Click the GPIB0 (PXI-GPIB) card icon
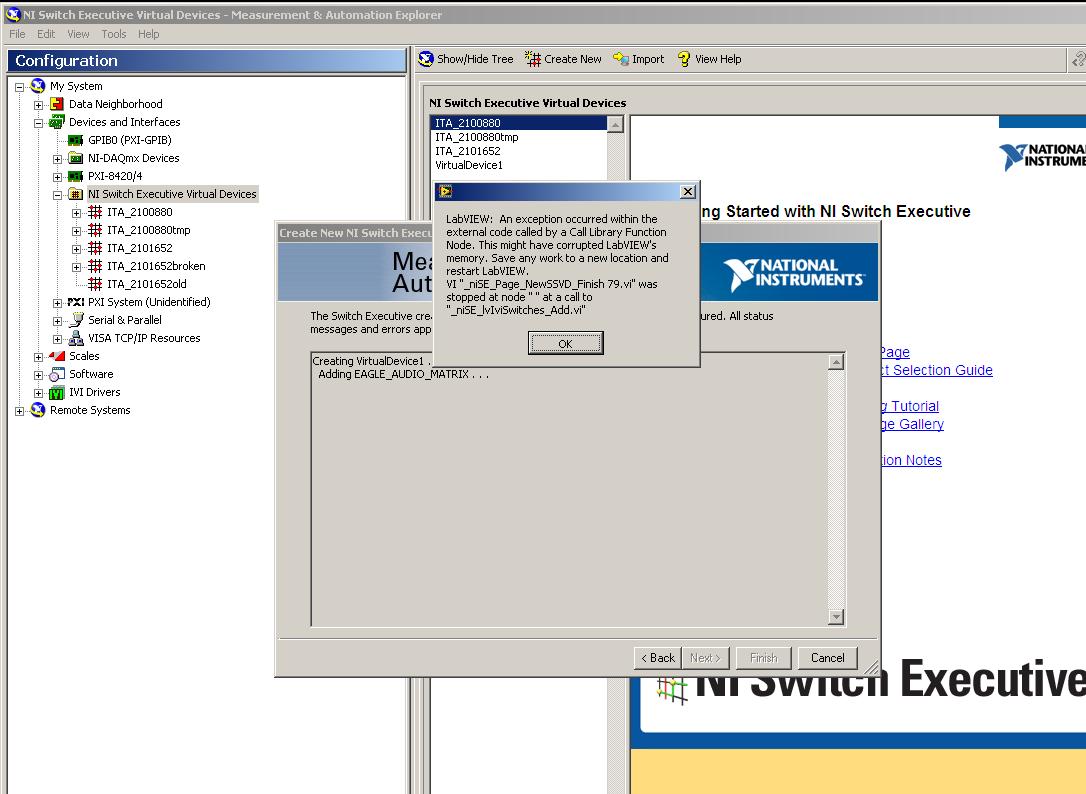Image resolution: width=1086 pixels, height=794 pixels. pyautogui.click(x=75, y=140)
